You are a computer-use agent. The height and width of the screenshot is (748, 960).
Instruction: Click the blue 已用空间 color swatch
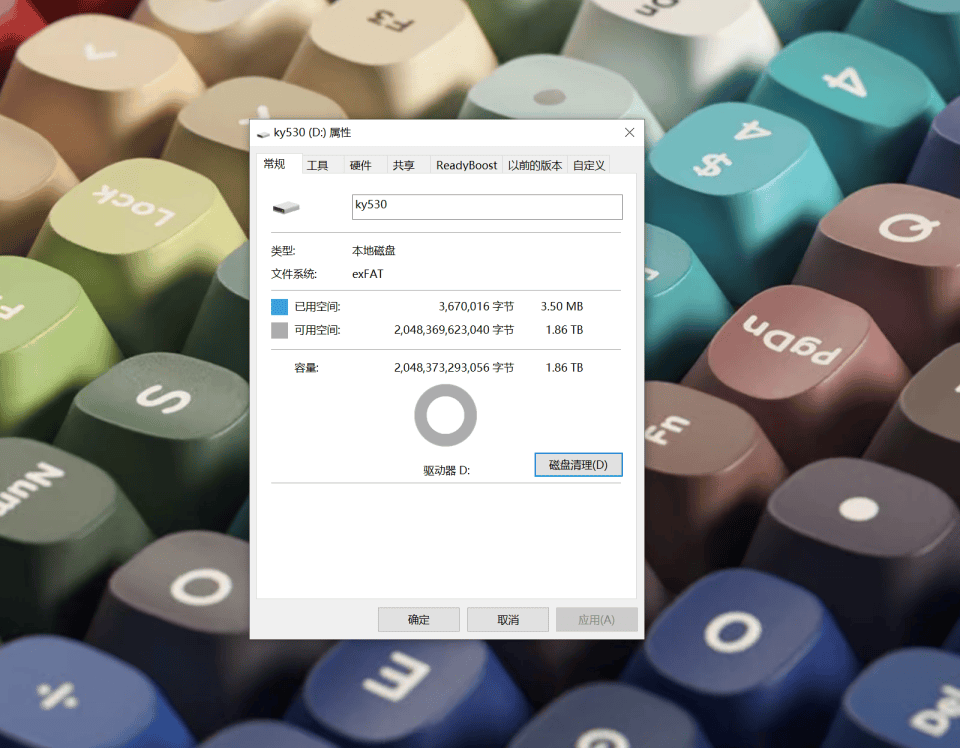click(x=279, y=307)
